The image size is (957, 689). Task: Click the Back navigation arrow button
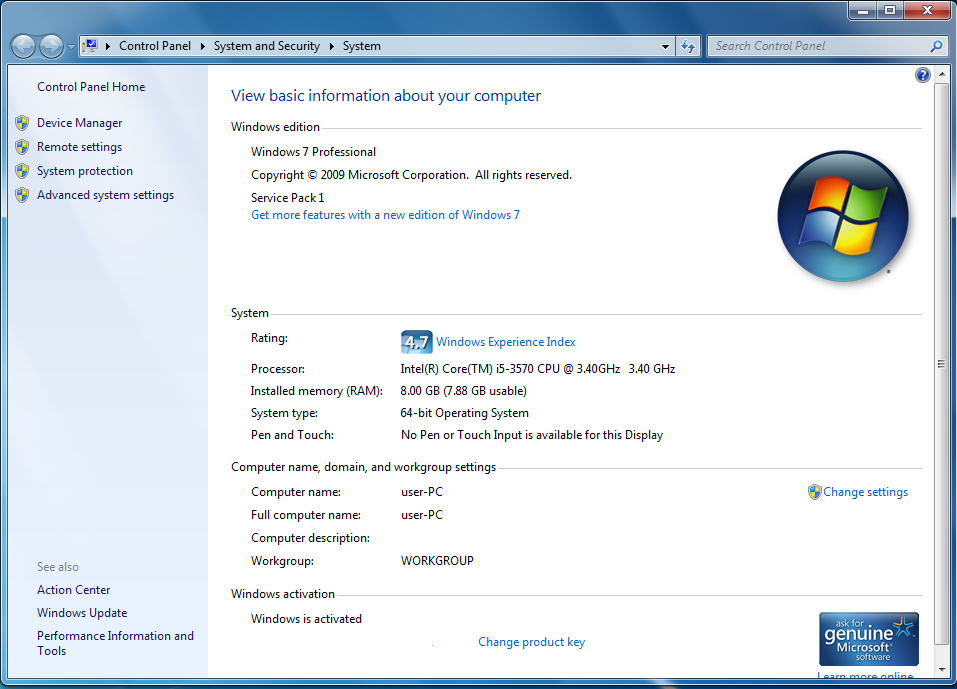click(x=24, y=46)
